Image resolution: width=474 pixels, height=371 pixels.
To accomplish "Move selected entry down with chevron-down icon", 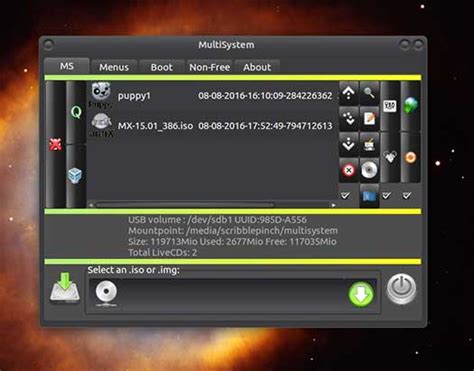I will [349, 144].
